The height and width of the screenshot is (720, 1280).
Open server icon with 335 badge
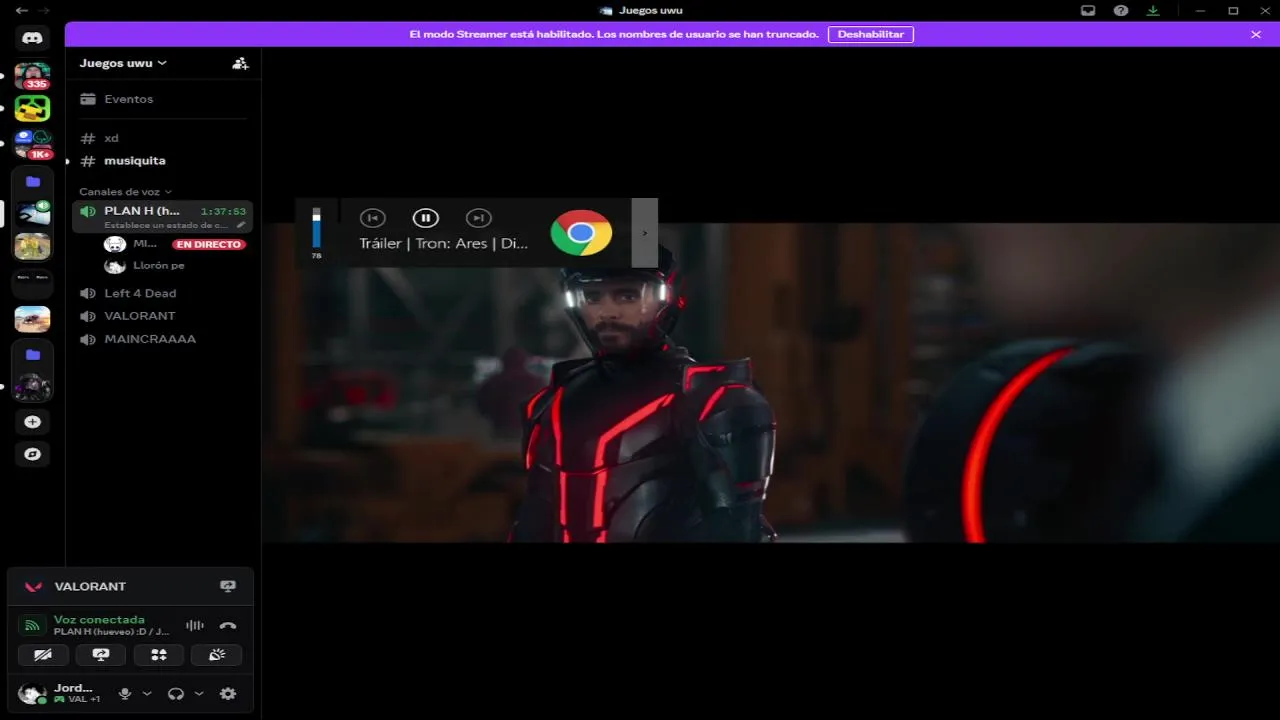point(32,76)
